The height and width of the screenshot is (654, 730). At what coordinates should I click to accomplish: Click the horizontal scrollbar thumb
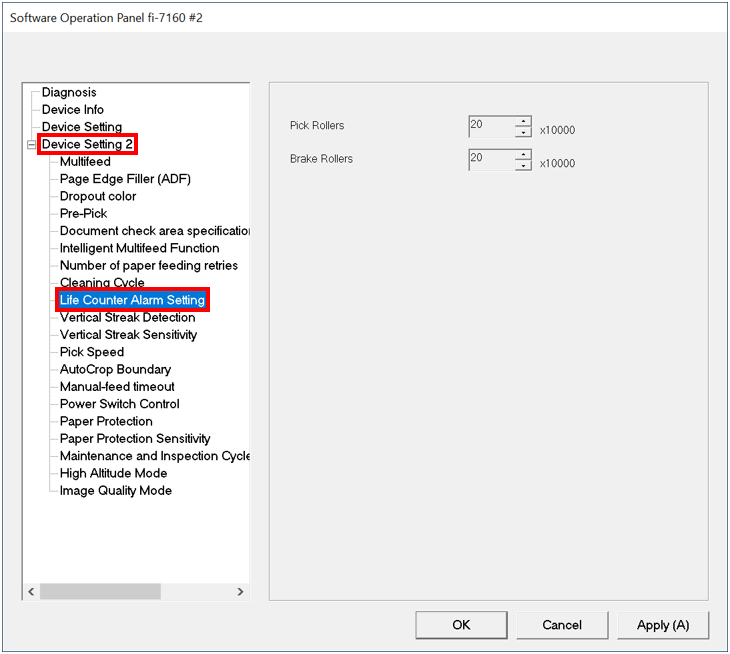coord(100,592)
